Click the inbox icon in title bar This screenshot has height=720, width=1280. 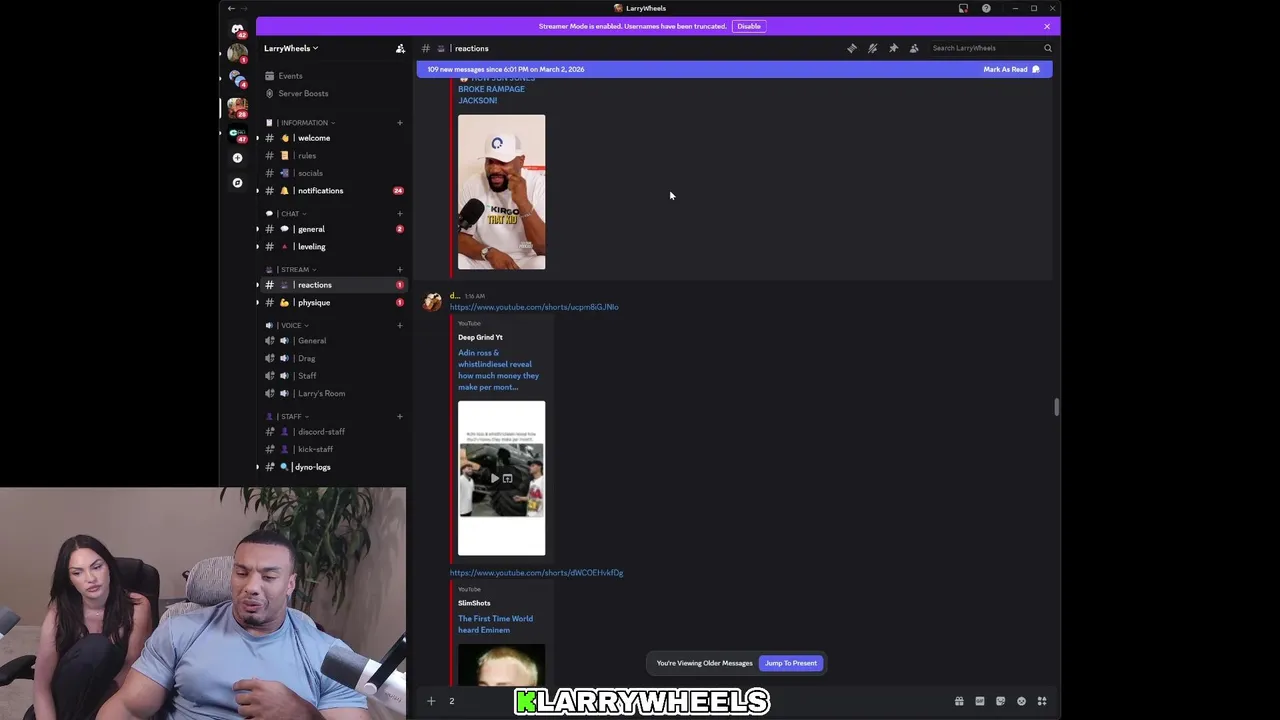(x=963, y=8)
